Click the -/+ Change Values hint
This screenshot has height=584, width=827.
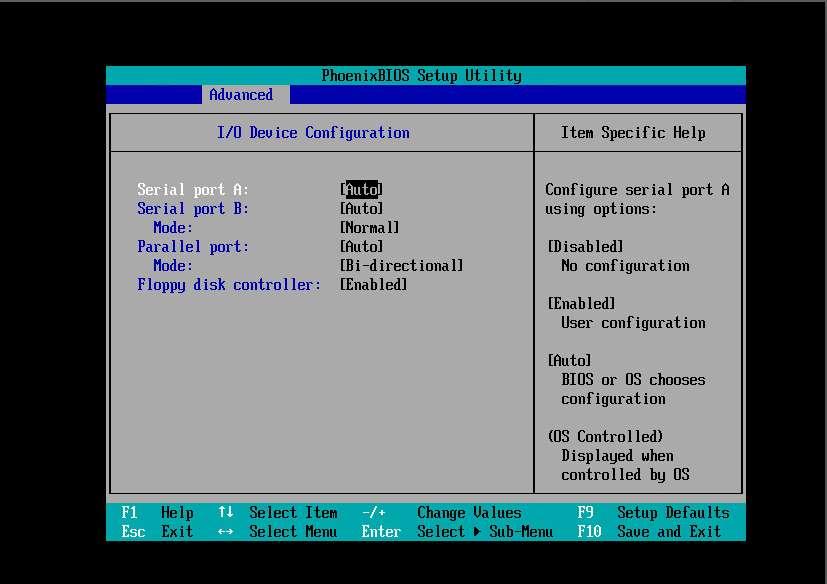[441, 512]
